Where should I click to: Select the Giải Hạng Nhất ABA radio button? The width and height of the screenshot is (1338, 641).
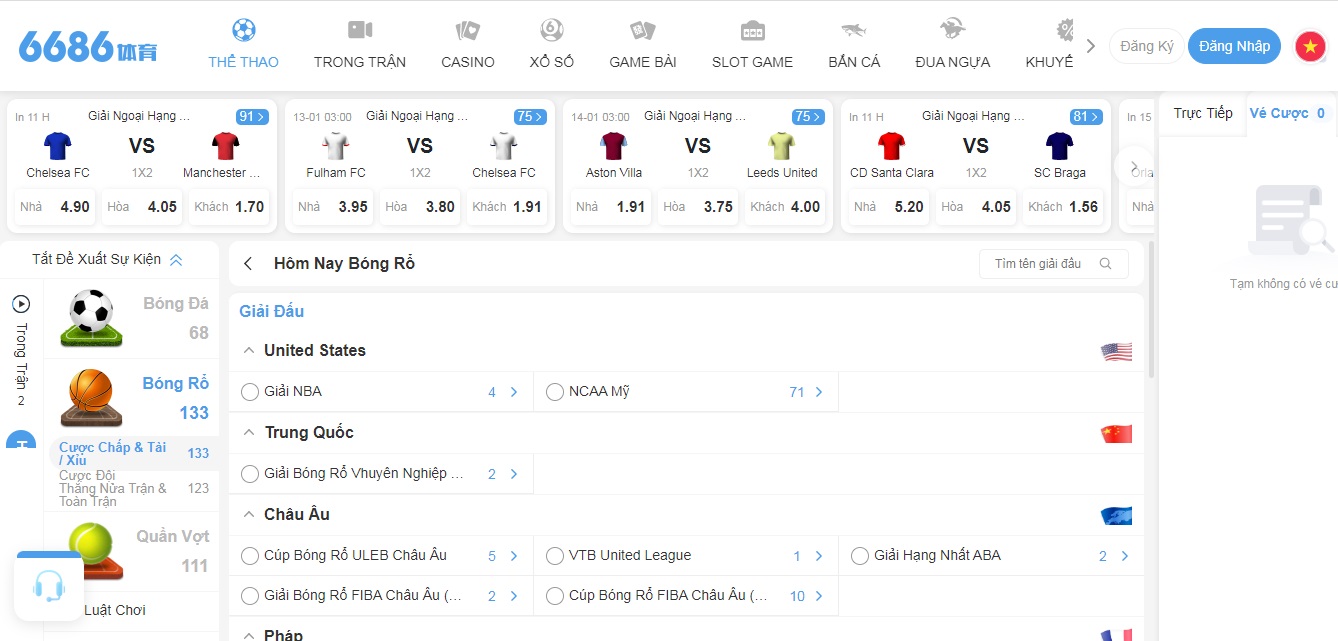tap(860, 556)
